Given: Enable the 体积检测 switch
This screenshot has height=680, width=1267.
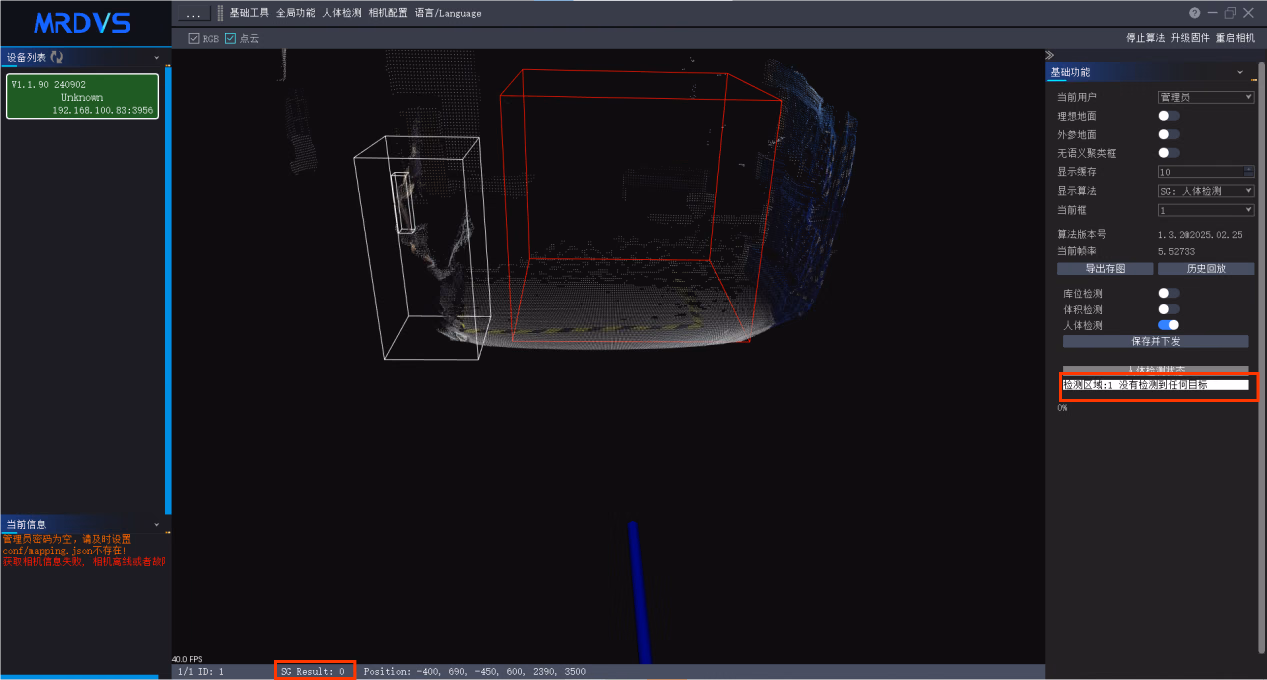Looking at the screenshot, I should pyautogui.click(x=1168, y=309).
